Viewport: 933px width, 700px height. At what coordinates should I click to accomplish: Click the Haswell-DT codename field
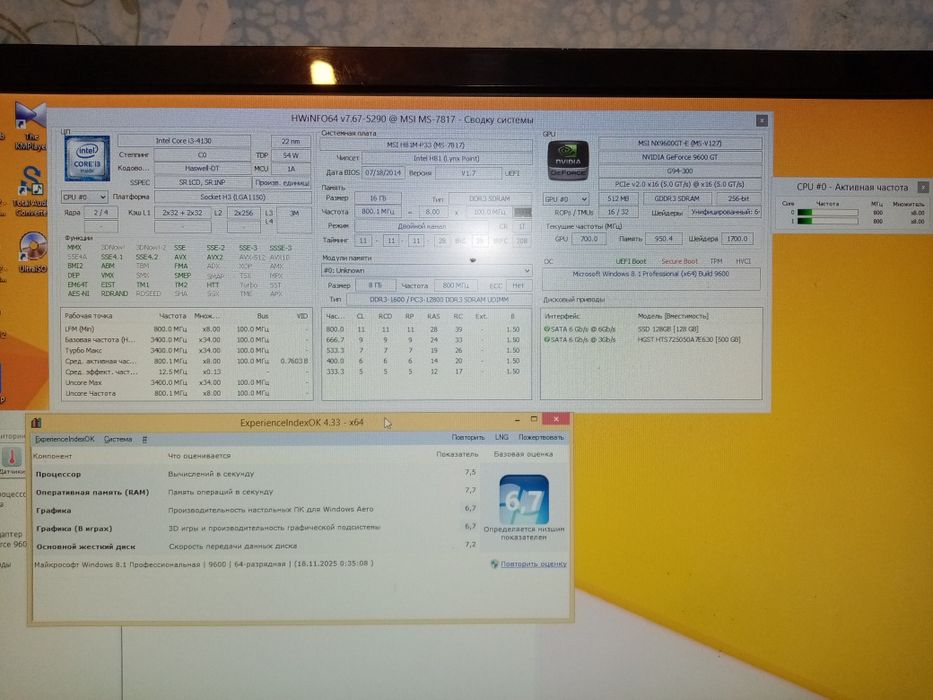click(202, 168)
